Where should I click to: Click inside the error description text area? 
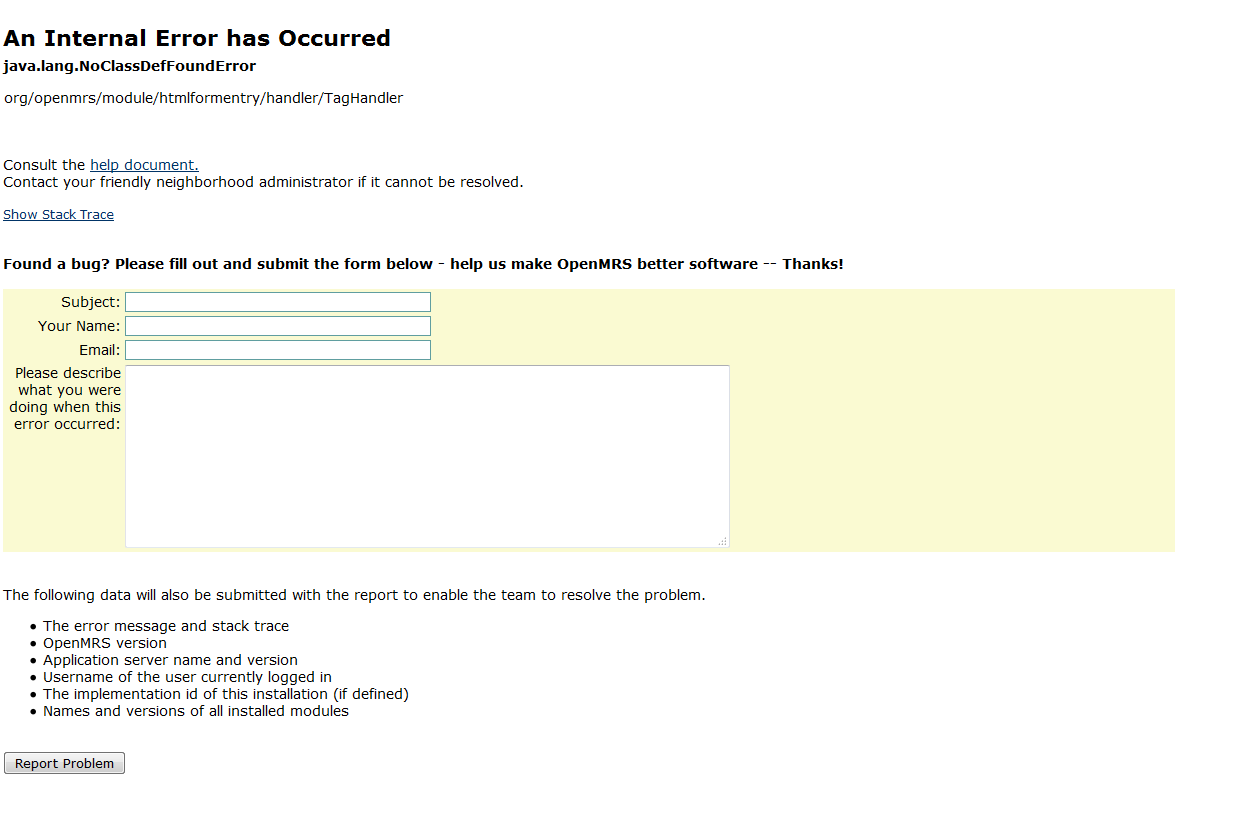pyautogui.click(x=427, y=456)
